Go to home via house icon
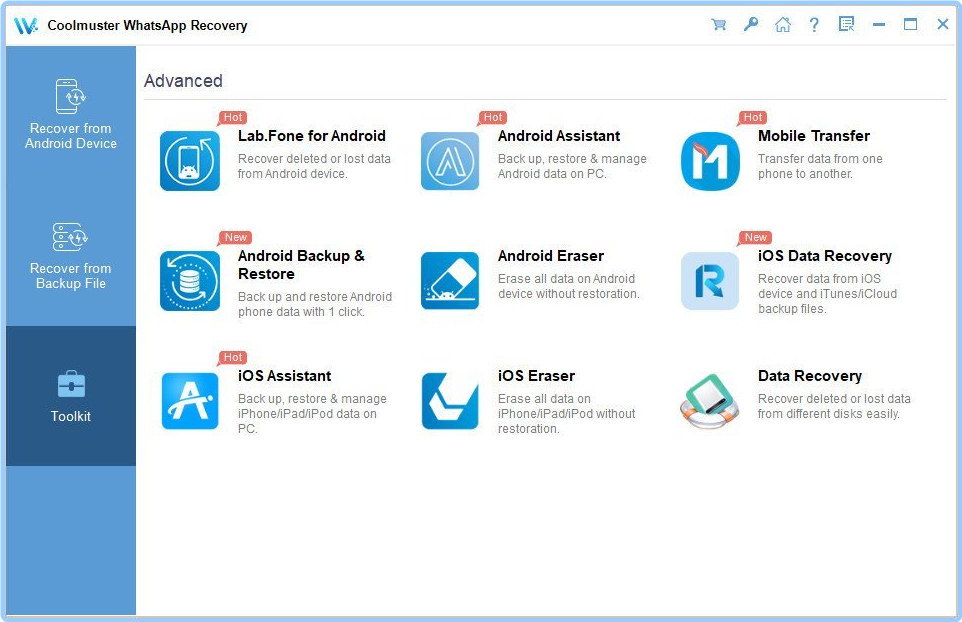Screen dimensions: 962x622 [x=782, y=25]
